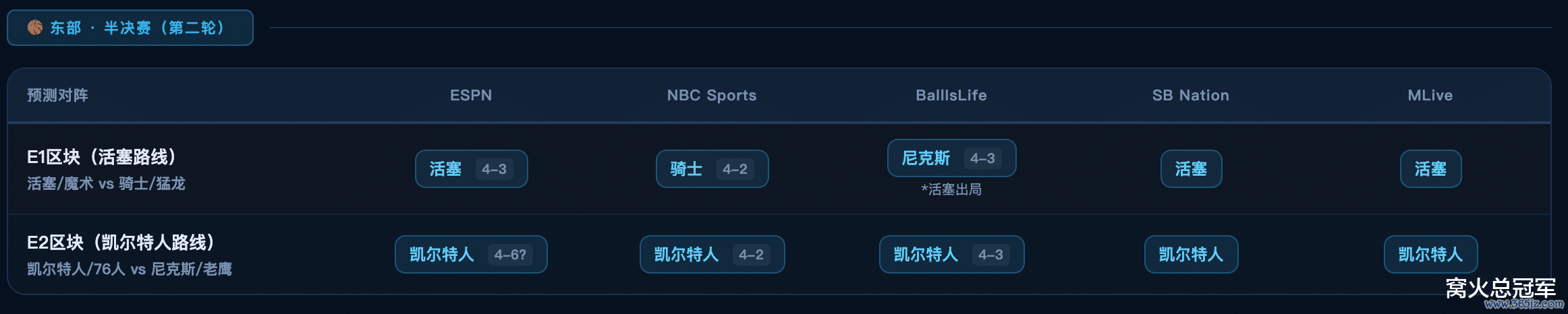The width and height of the screenshot is (1568, 314).
Task: Click ESPN's 活塞 4–3 prediction pill
Action: tap(471, 169)
